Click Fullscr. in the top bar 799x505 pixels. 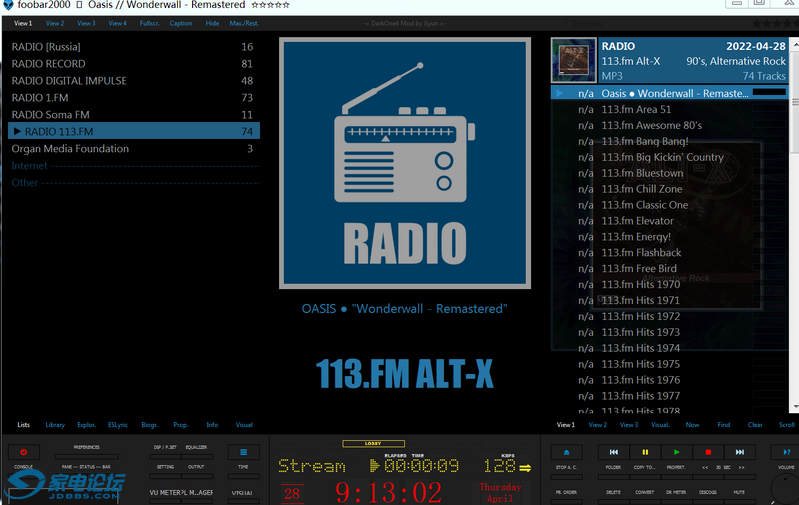pyautogui.click(x=149, y=23)
